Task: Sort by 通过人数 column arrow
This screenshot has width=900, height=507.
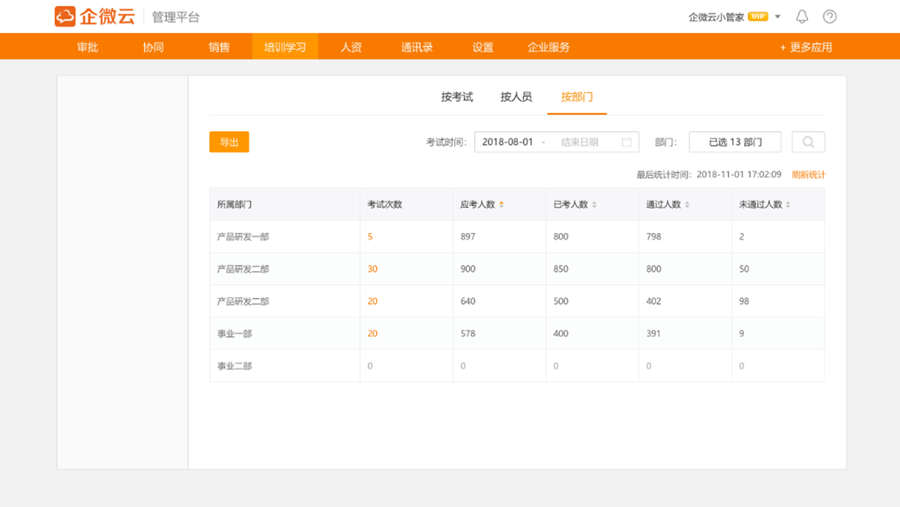Action: 687,204
